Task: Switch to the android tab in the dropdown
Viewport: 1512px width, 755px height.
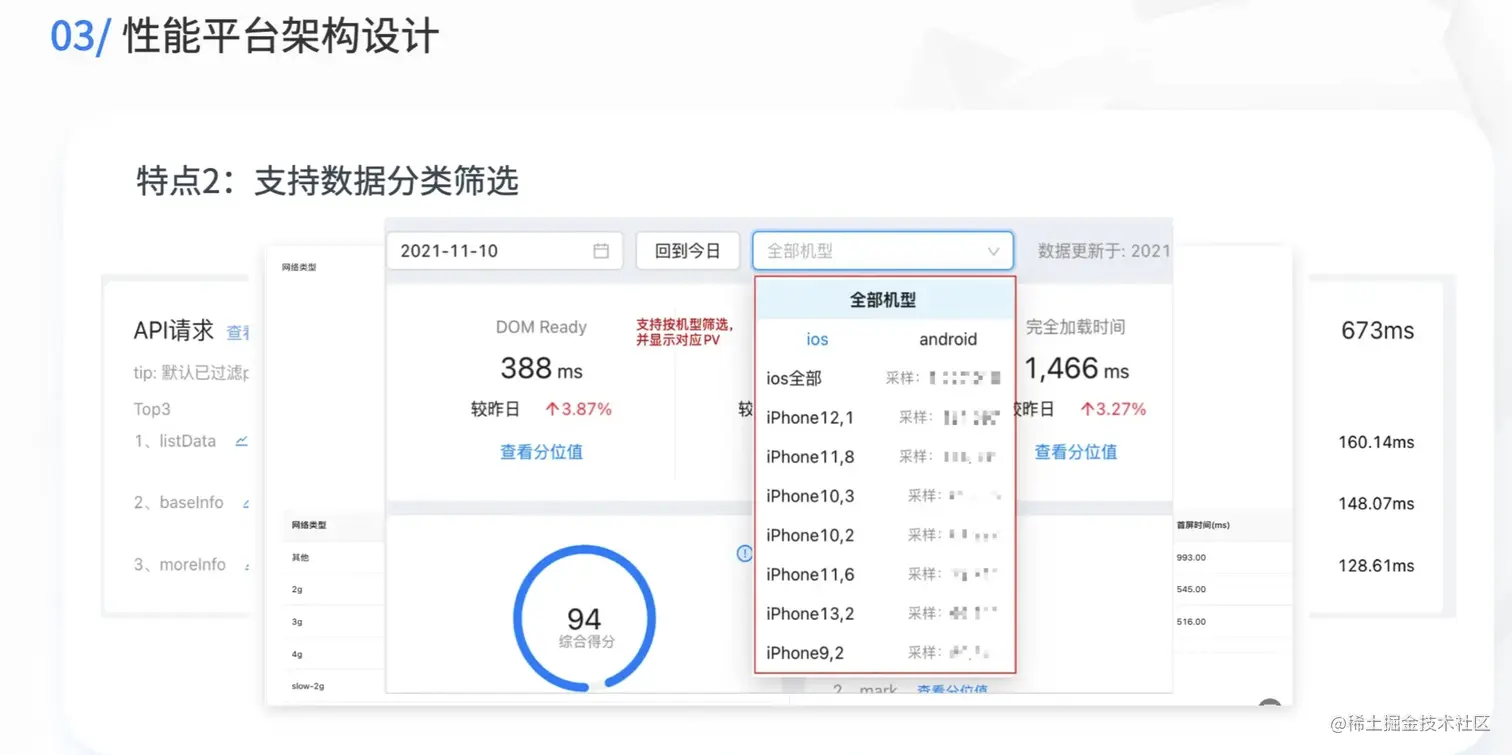Action: click(x=948, y=339)
